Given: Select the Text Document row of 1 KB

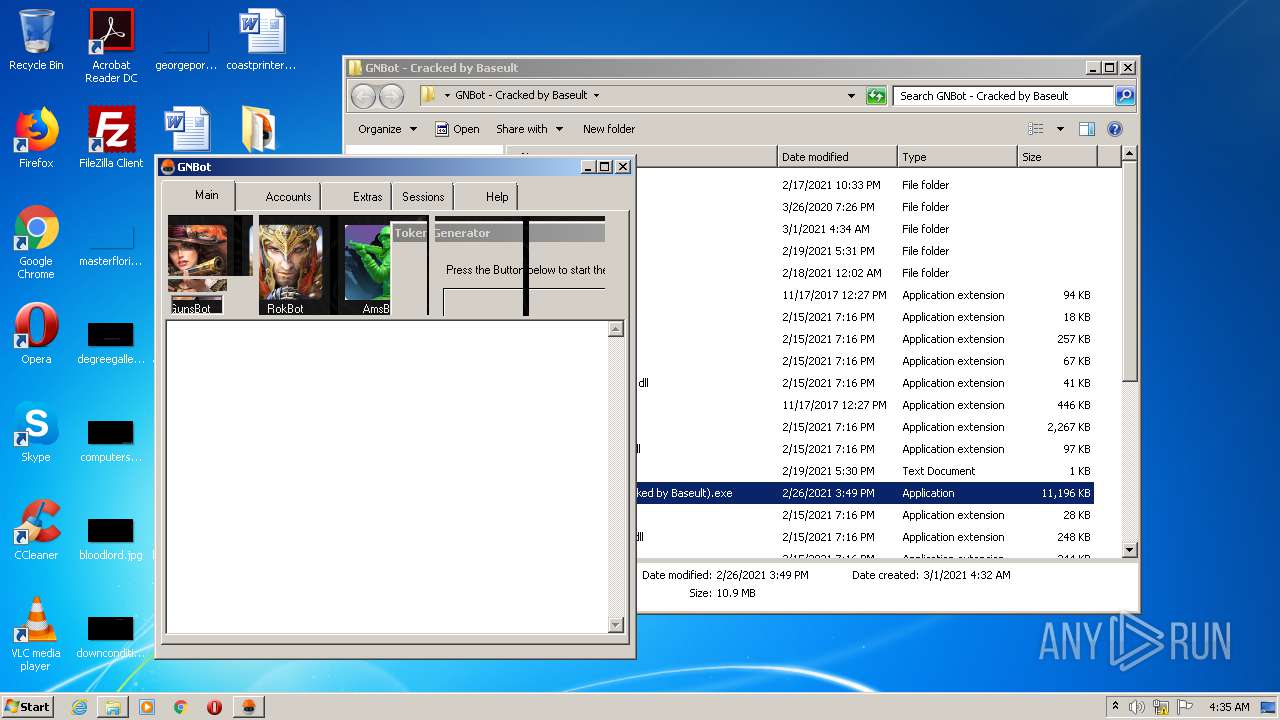Looking at the screenshot, I should pos(865,471).
